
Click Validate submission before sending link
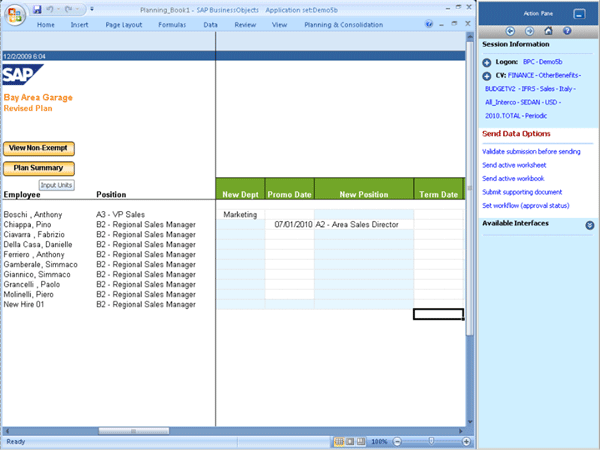pyautogui.click(x=531, y=152)
